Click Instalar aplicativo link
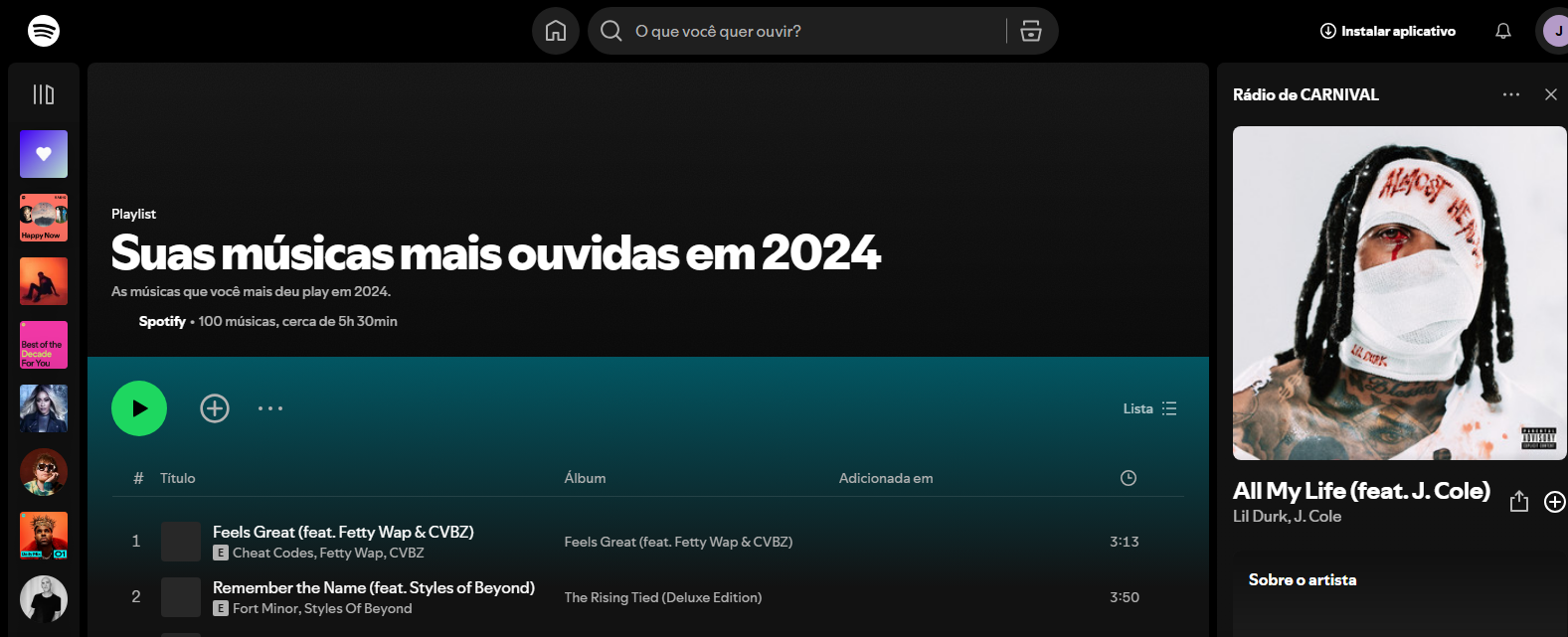This screenshot has width=1568, height=637. click(x=1388, y=31)
